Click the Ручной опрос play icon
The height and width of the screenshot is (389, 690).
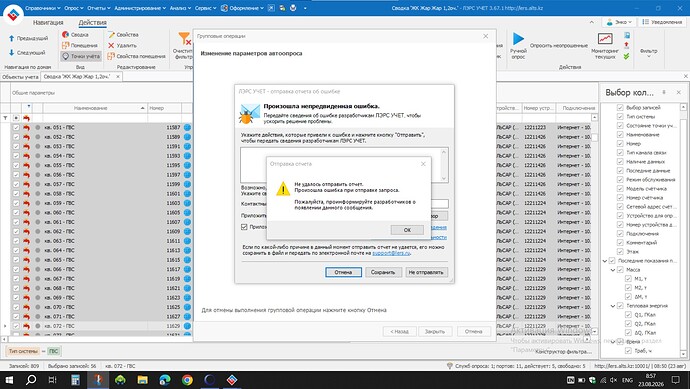pyautogui.click(x=518, y=39)
